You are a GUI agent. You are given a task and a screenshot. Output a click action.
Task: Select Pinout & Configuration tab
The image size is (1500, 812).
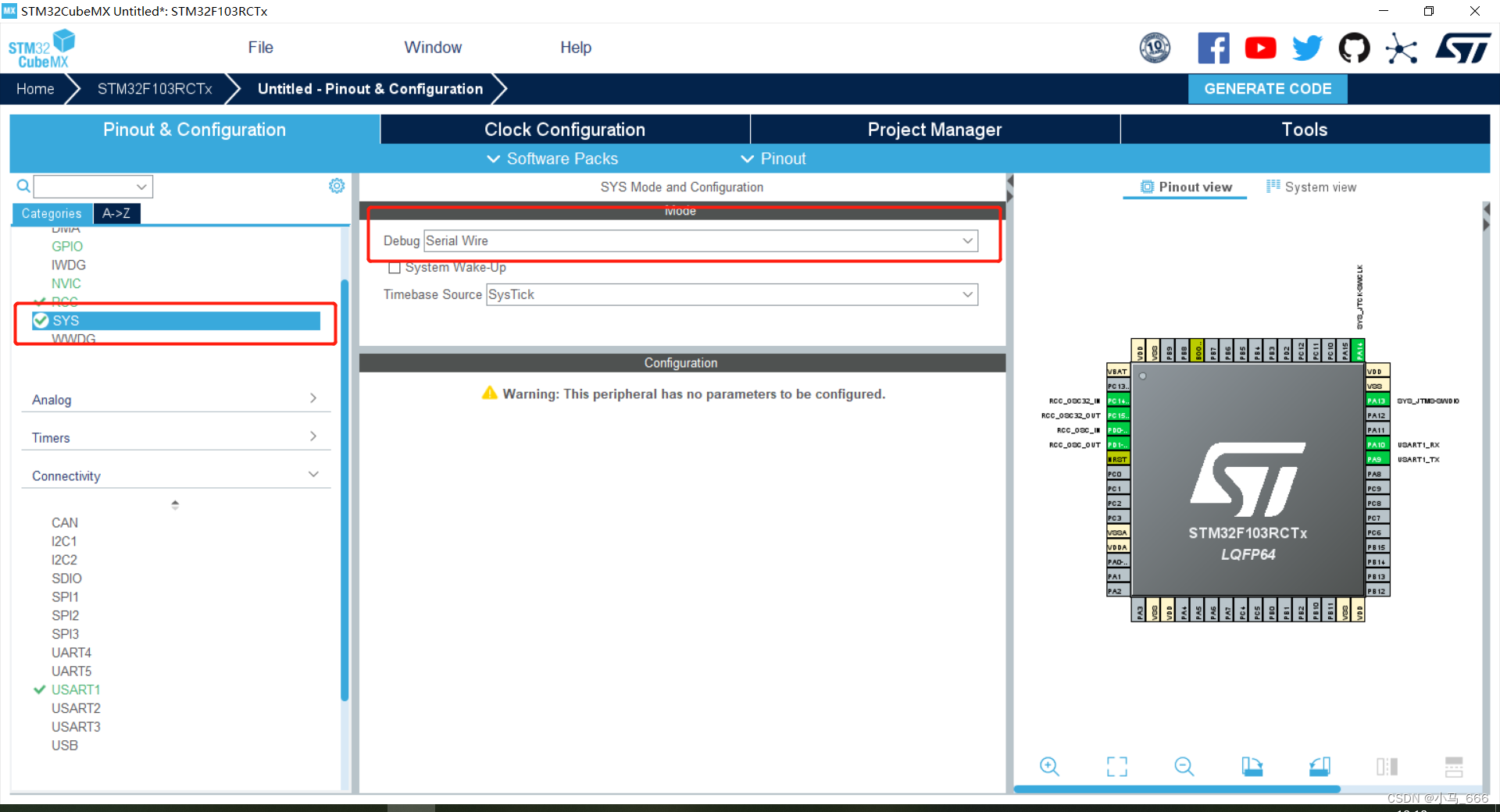tap(195, 130)
